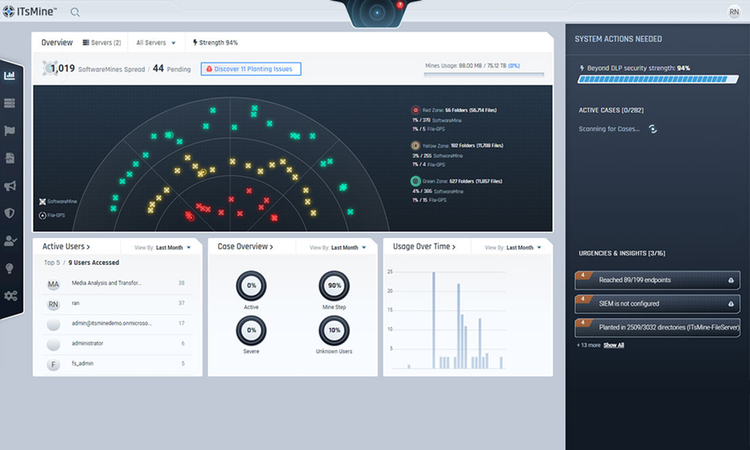
Task: Click ACTIVE CASES [0/282] heading
Action: click(x=611, y=110)
